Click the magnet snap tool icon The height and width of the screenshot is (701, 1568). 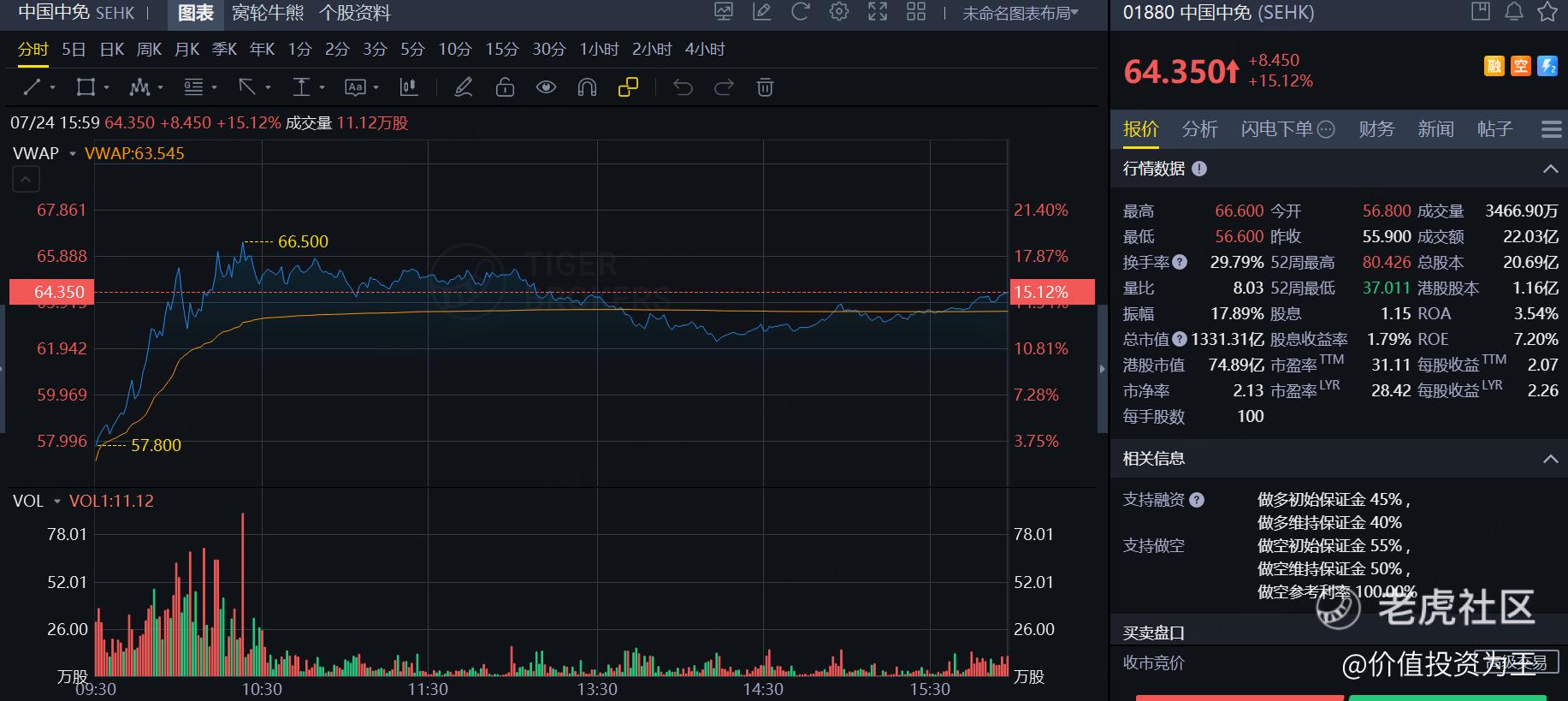(x=587, y=87)
